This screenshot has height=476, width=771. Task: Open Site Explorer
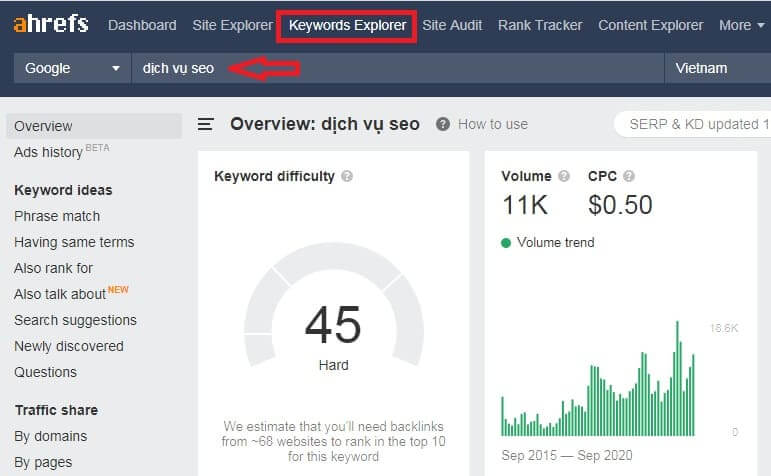(233, 25)
